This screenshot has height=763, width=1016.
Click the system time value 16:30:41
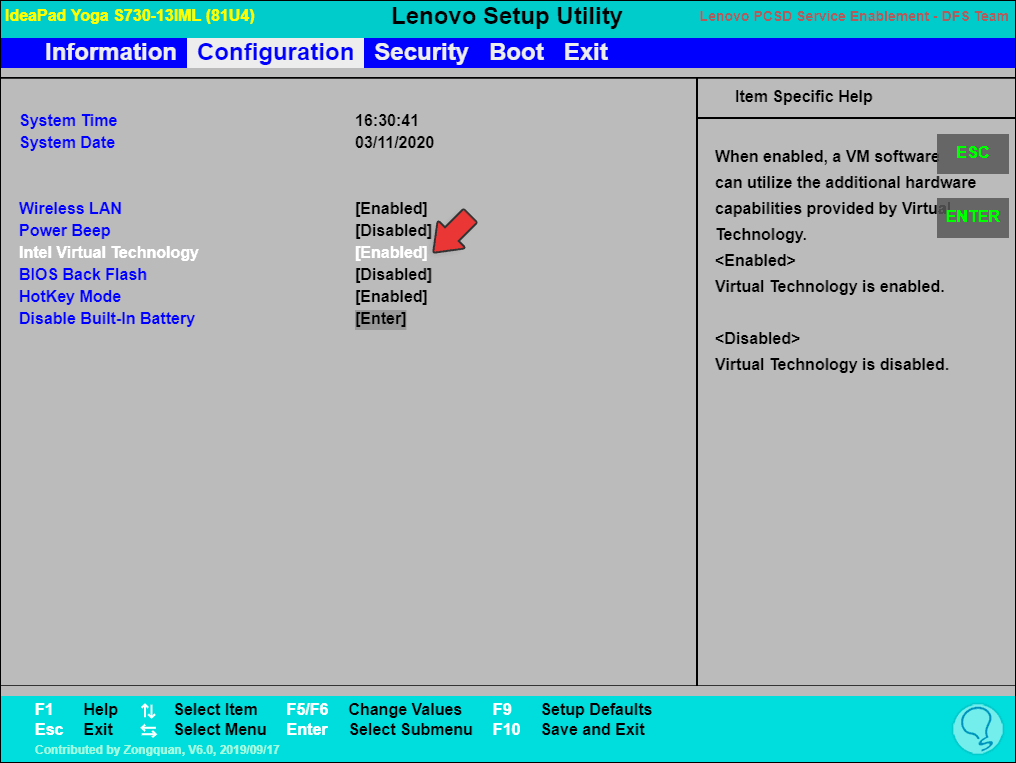(387, 120)
